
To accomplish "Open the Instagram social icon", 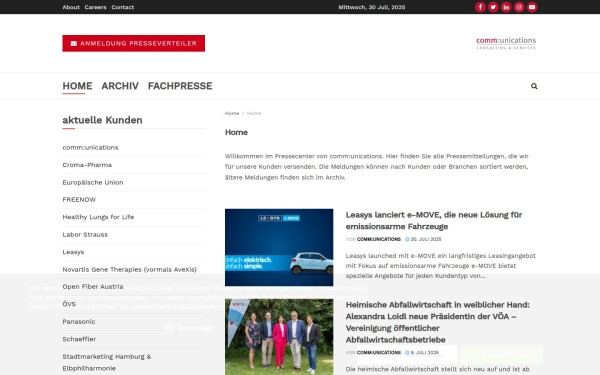I will (x=519, y=7).
